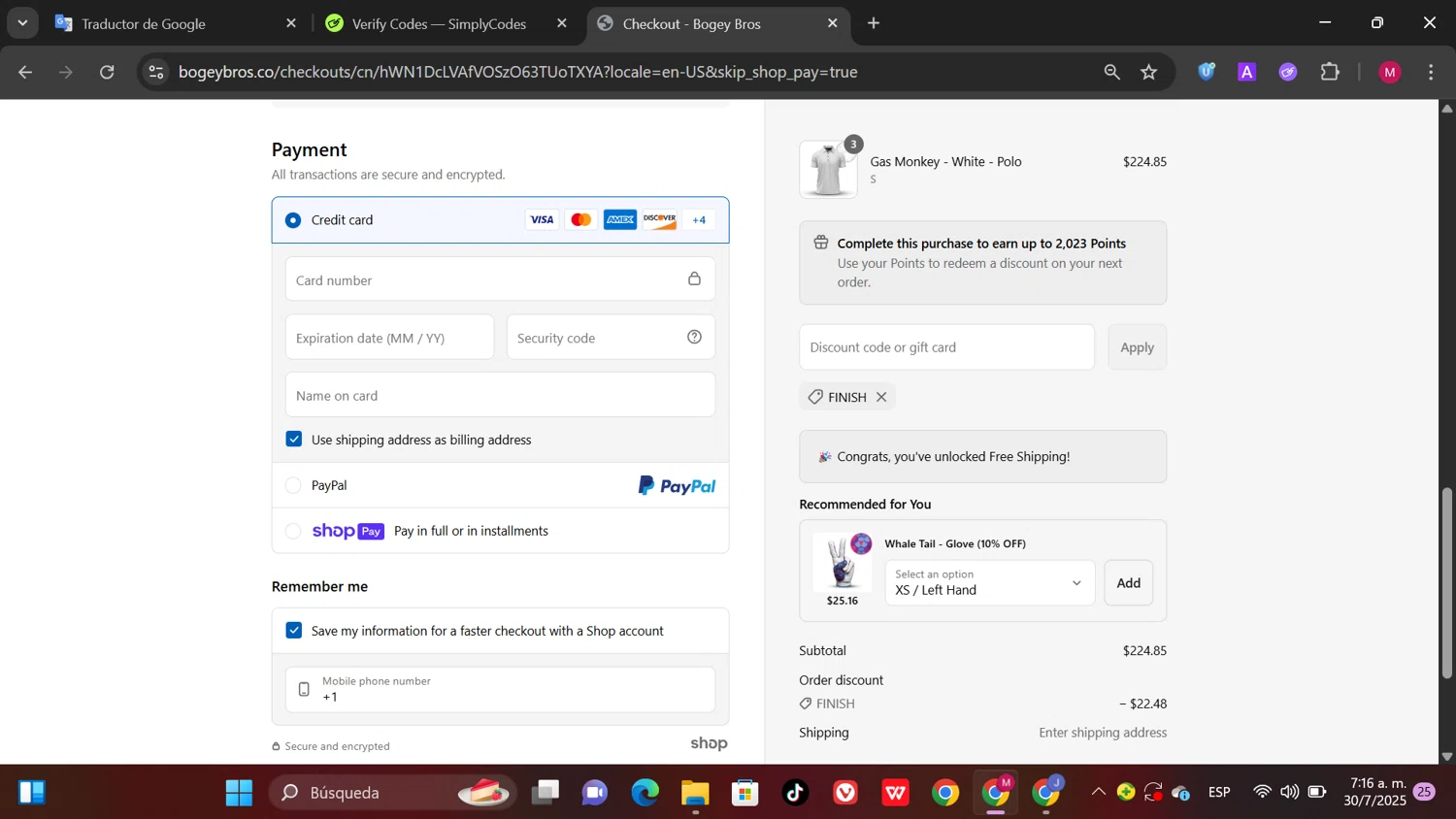Open the Chrome profile avatar M

click(x=1390, y=72)
